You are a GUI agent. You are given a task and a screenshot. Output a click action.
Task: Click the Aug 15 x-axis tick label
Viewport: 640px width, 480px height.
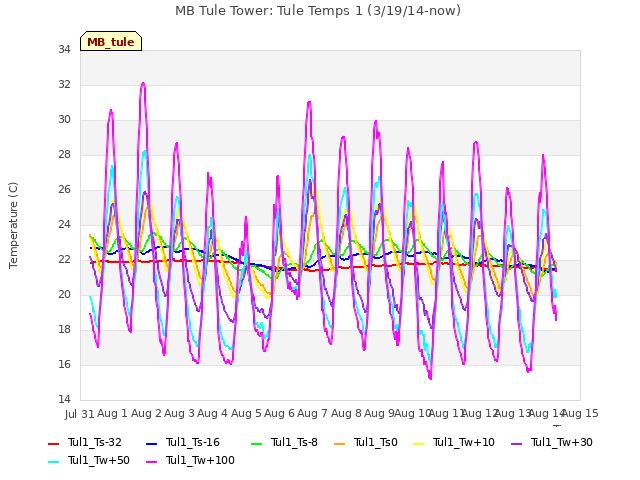[x=580, y=413]
